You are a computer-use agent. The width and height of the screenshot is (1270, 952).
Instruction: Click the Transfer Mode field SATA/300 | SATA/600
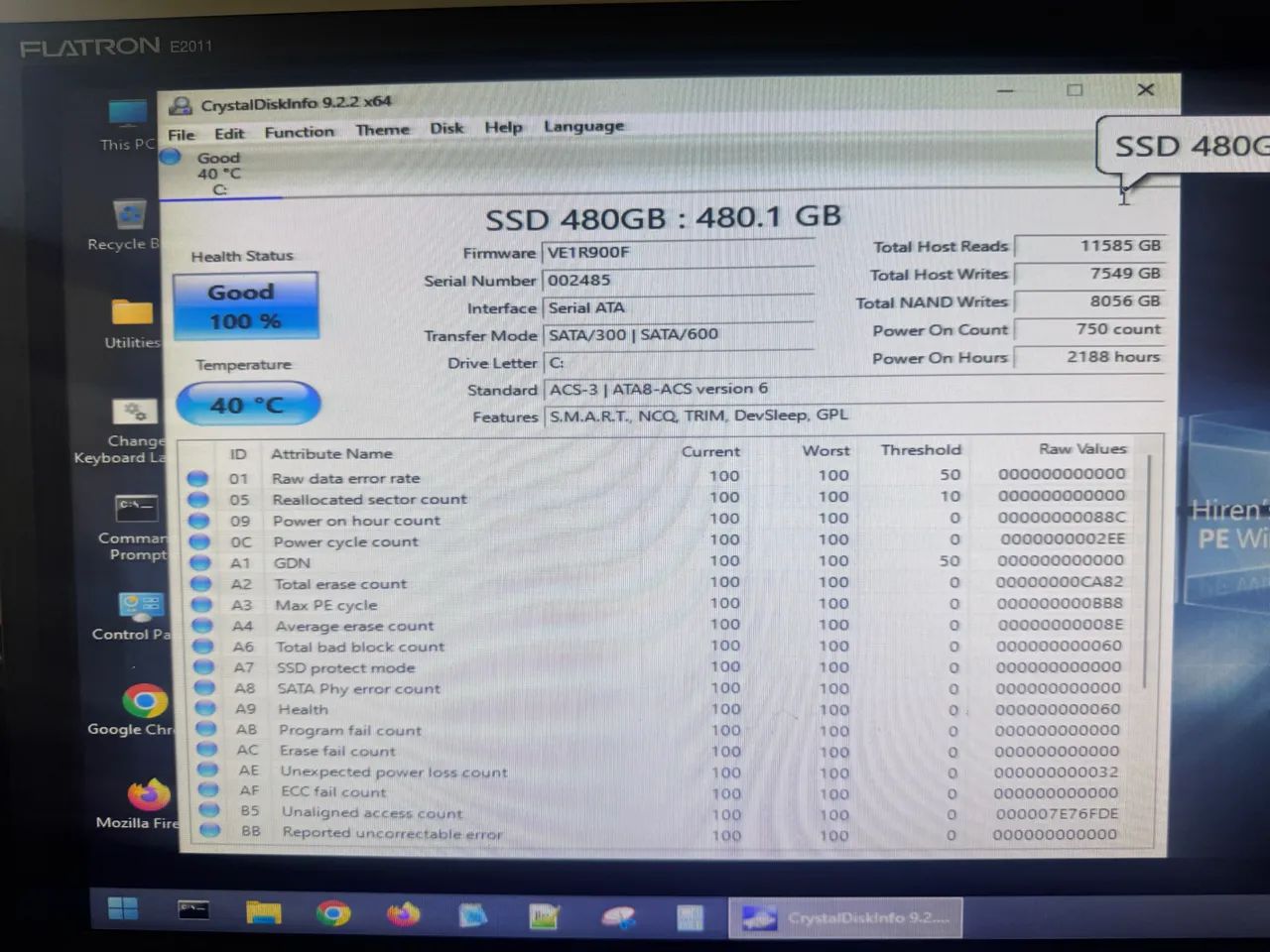pyautogui.click(x=679, y=335)
